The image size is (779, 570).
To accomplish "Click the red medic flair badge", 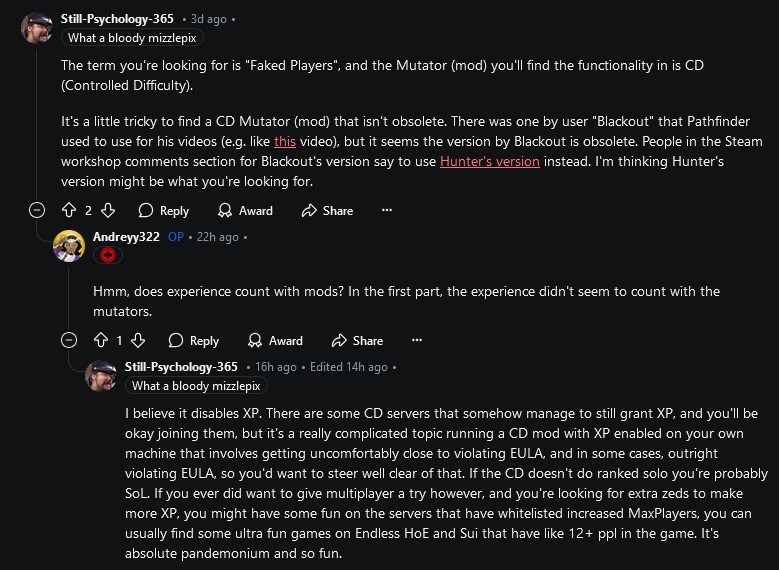I will point(108,255).
